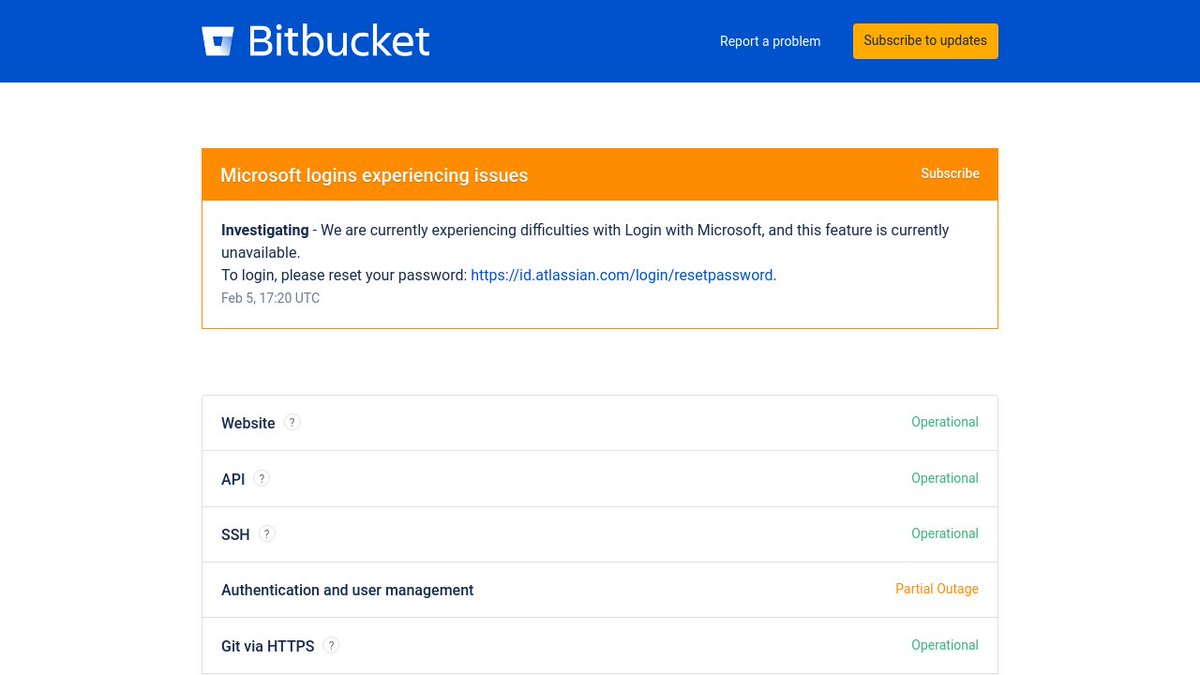Click Operational status for Website
Image resolution: width=1200 pixels, height=675 pixels.
point(945,422)
